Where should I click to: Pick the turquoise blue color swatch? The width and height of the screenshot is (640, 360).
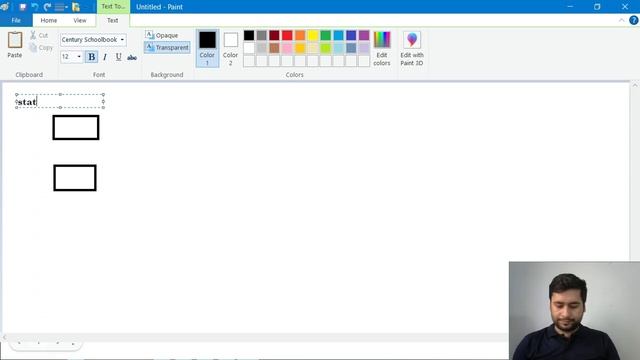pos(338,36)
